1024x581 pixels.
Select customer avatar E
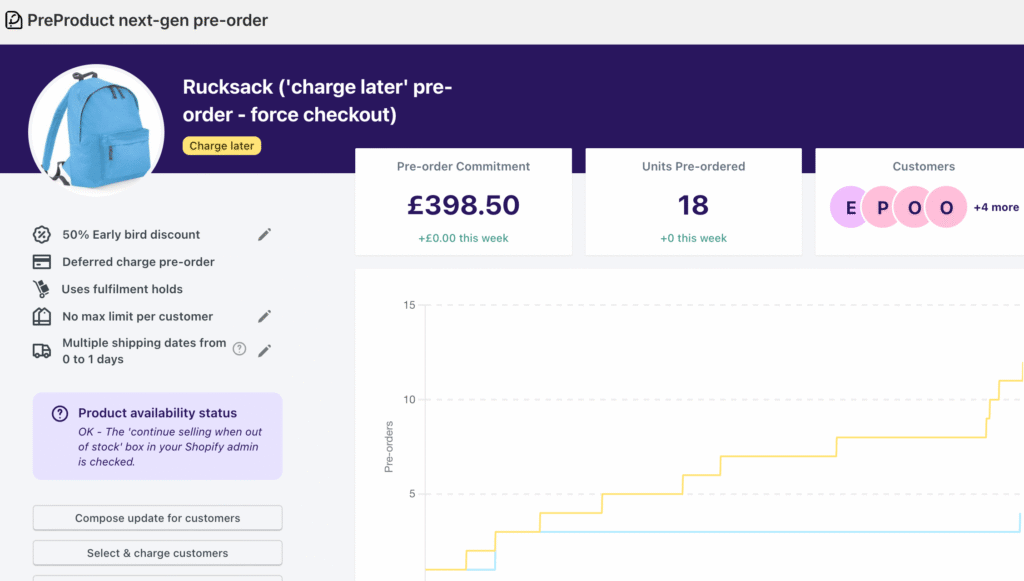[851, 207]
